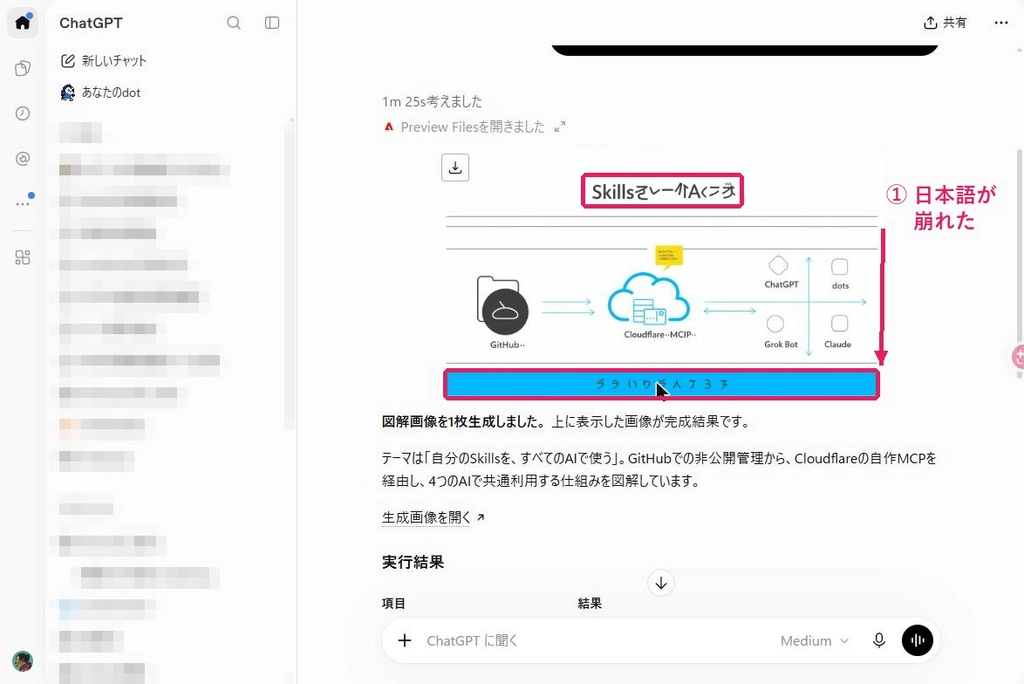The height and width of the screenshot is (684, 1024).
Task: Open the generated diagram image
Action: 662,276
